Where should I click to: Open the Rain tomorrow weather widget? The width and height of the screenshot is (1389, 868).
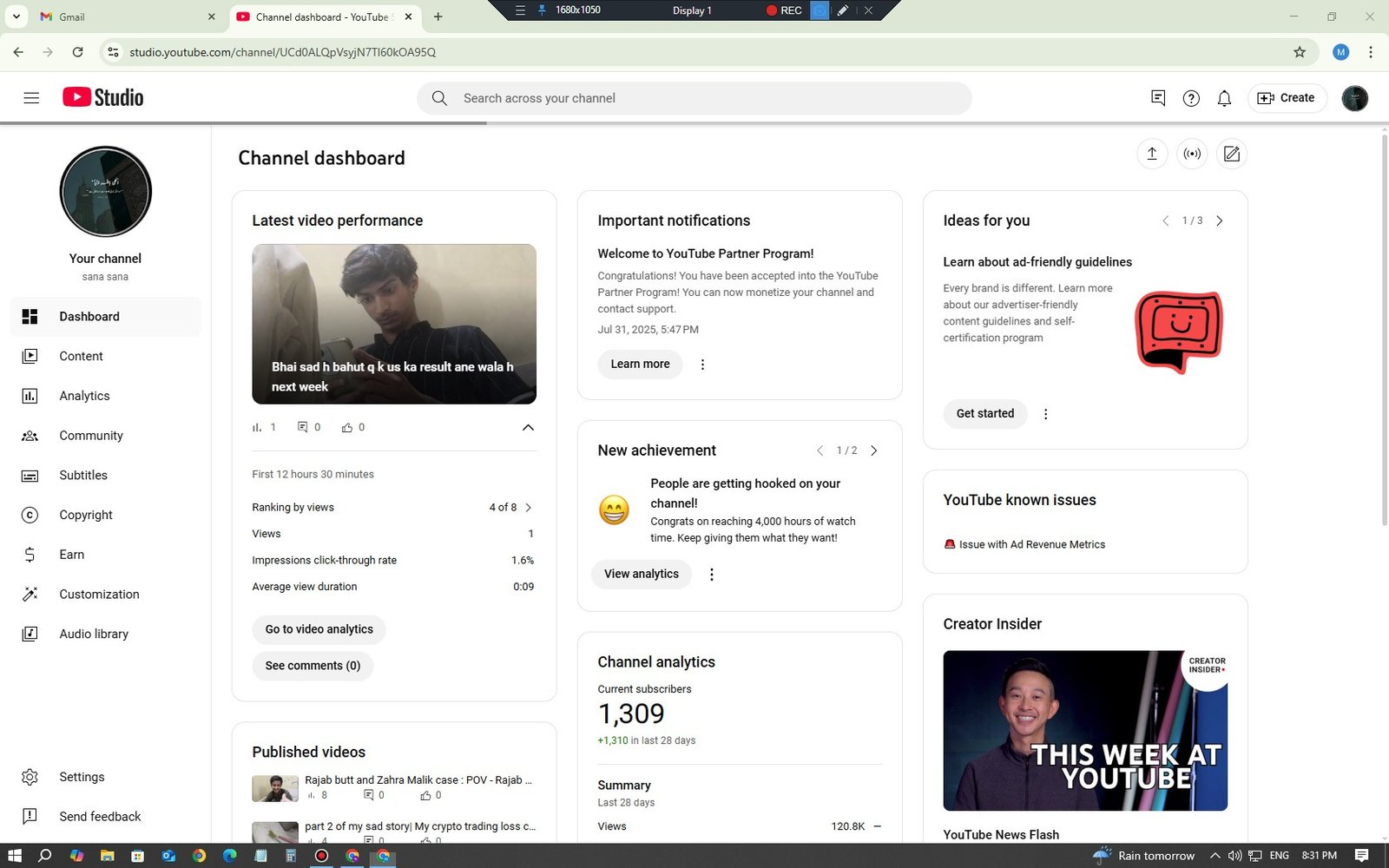click(1144, 856)
